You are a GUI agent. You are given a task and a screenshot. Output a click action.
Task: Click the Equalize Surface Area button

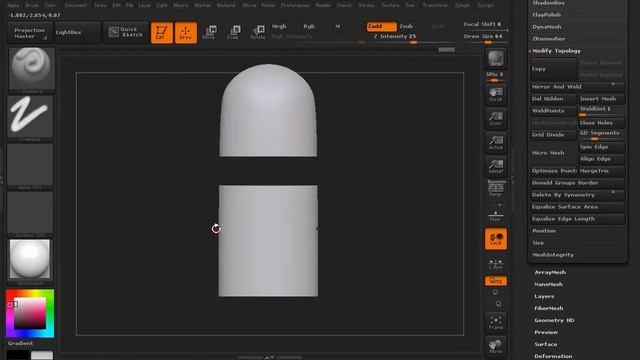pyautogui.click(x=578, y=207)
